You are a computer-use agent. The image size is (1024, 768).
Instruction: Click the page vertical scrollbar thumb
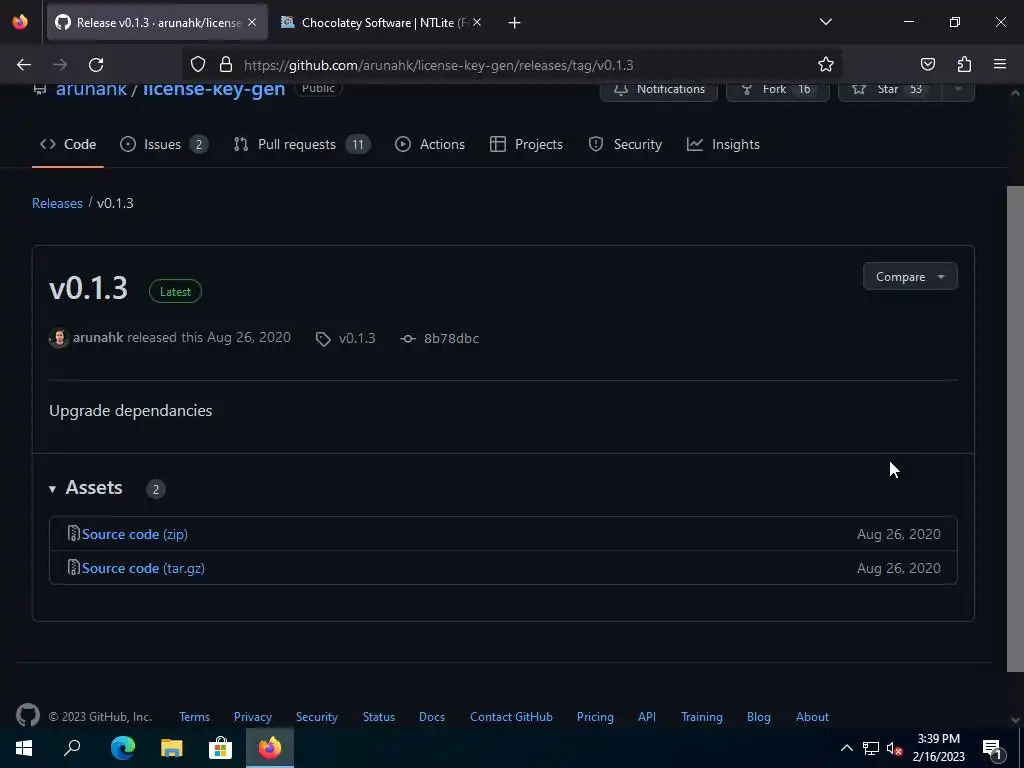point(1015,428)
